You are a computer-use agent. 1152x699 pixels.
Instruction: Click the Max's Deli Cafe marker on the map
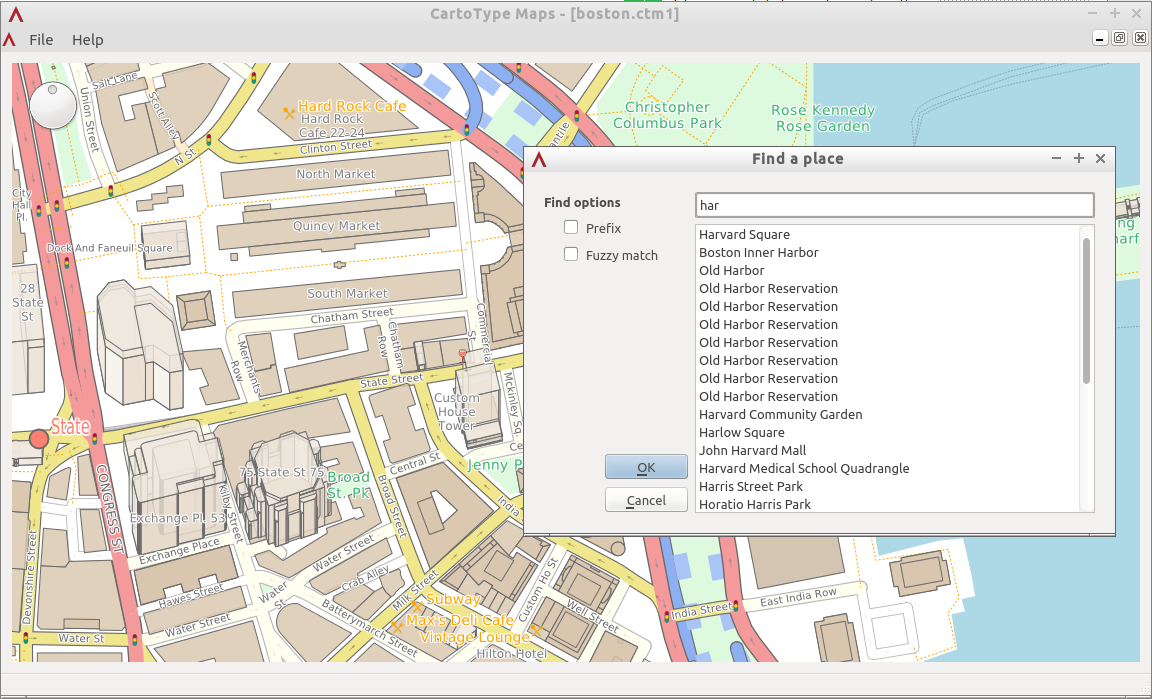pos(397,627)
